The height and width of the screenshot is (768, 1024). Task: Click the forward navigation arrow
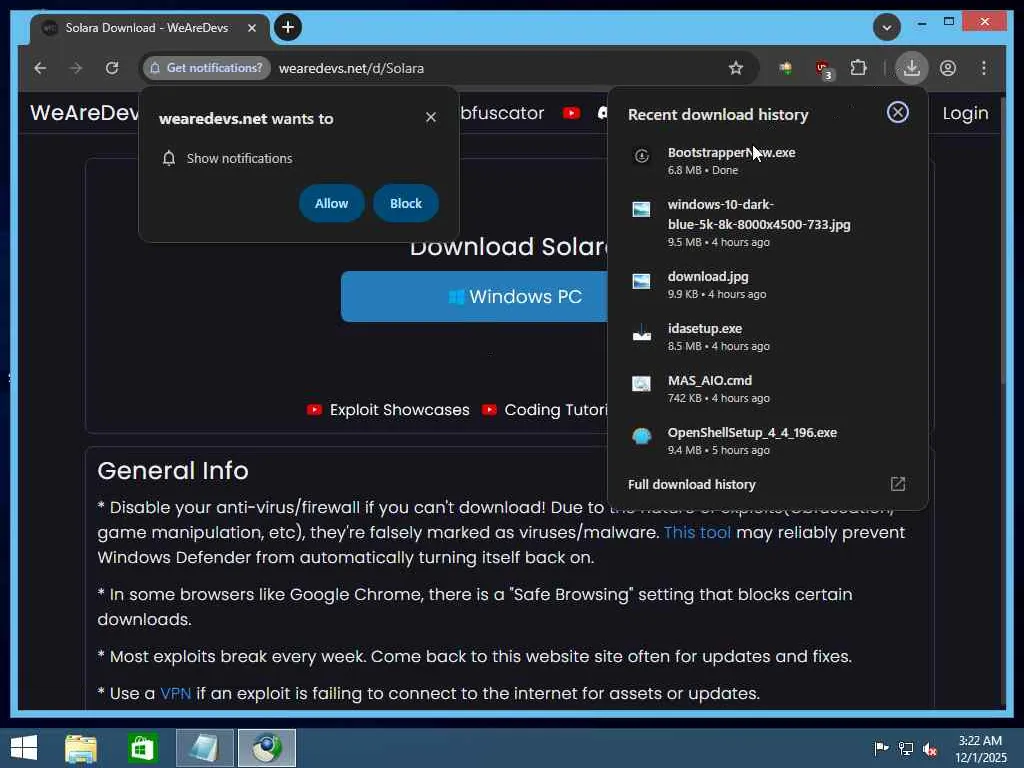(x=76, y=68)
